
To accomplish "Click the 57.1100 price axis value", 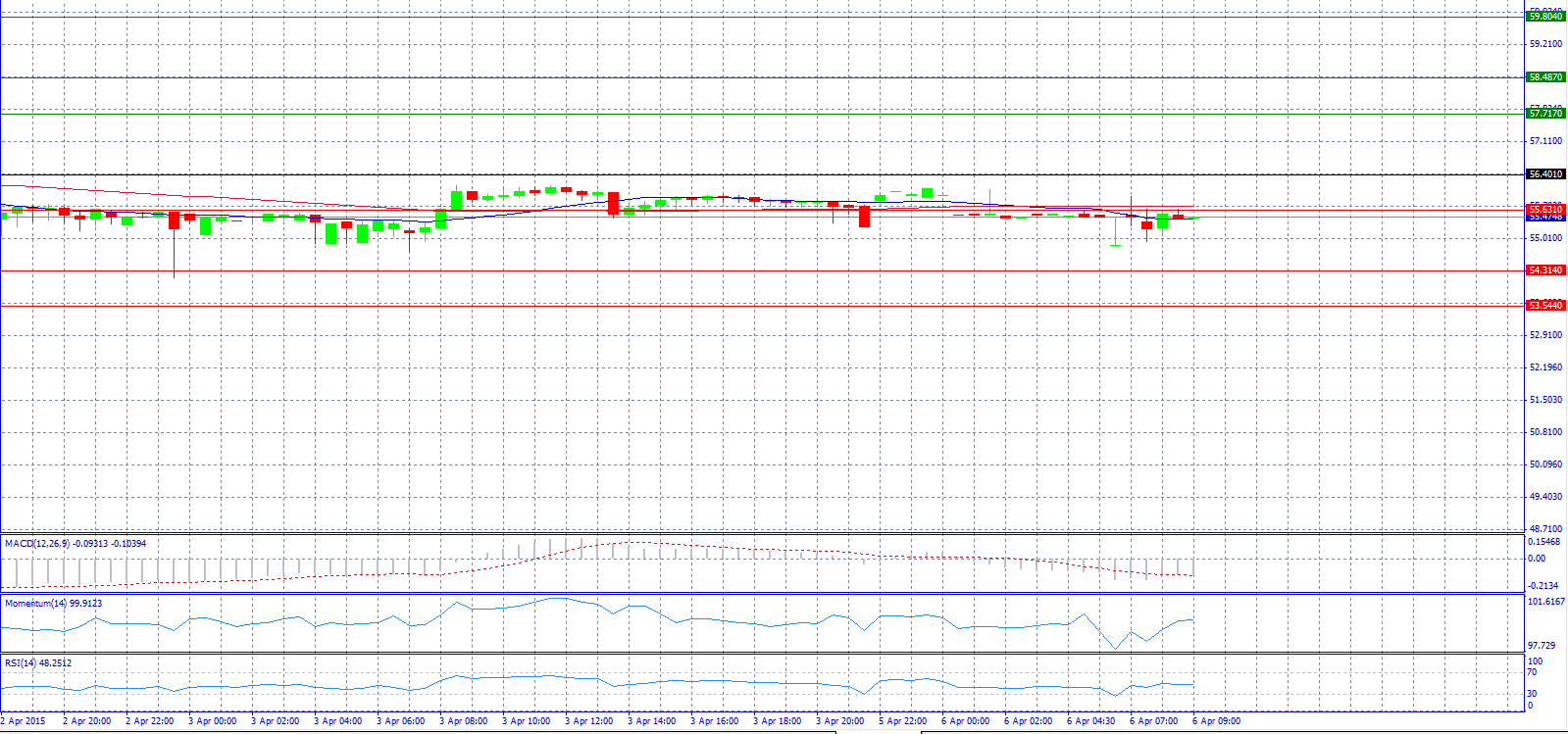I will [x=1546, y=141].
